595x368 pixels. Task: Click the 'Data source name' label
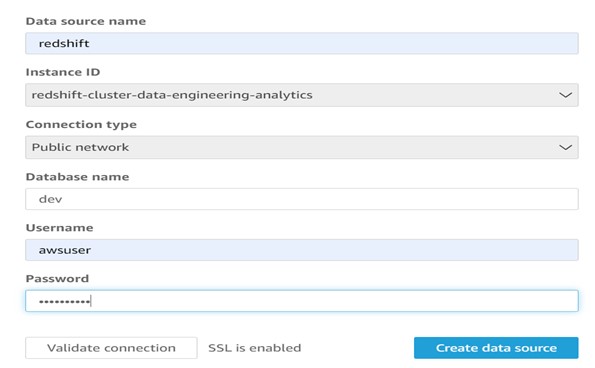point(86,21)
